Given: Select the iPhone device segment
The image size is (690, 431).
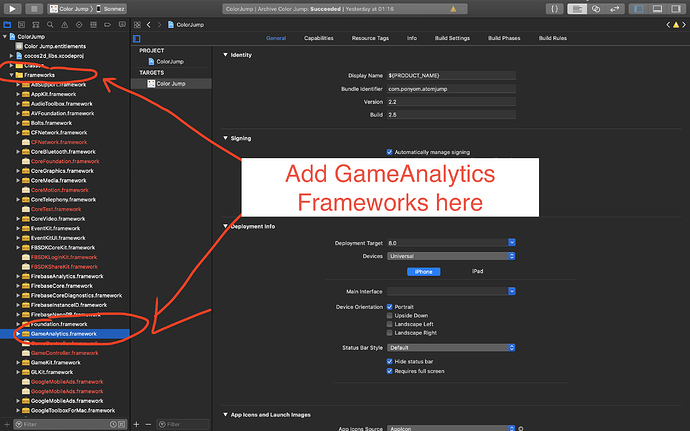Looking at the screenshot, I should point(423,272).
